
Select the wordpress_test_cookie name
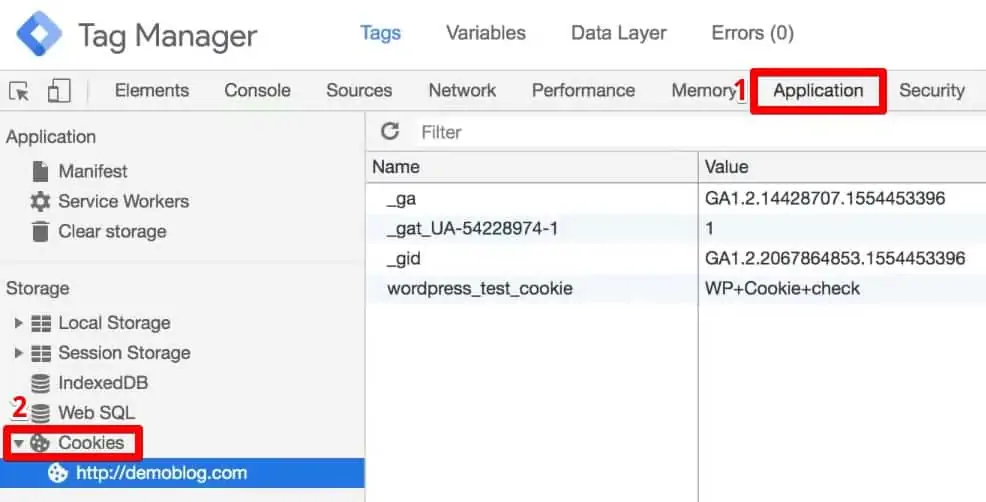[x=480, y=289]
